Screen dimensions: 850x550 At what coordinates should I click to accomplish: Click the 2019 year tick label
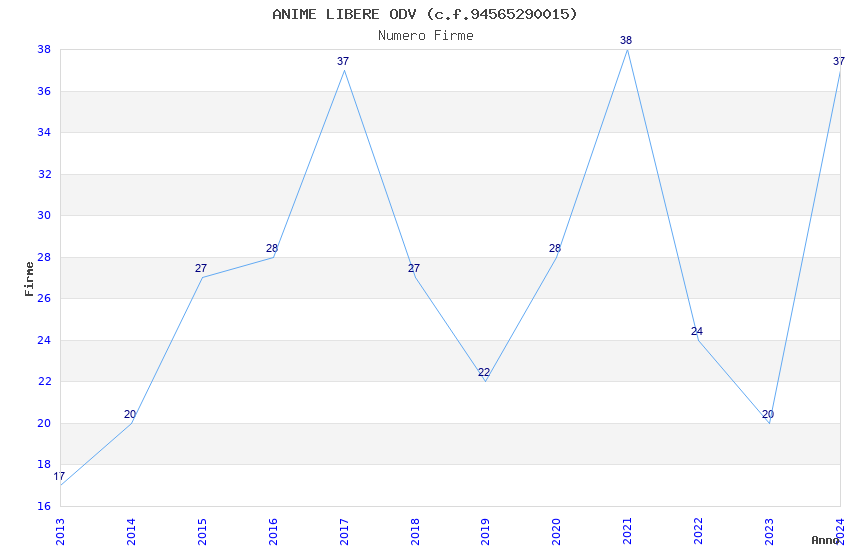point(486,532)
